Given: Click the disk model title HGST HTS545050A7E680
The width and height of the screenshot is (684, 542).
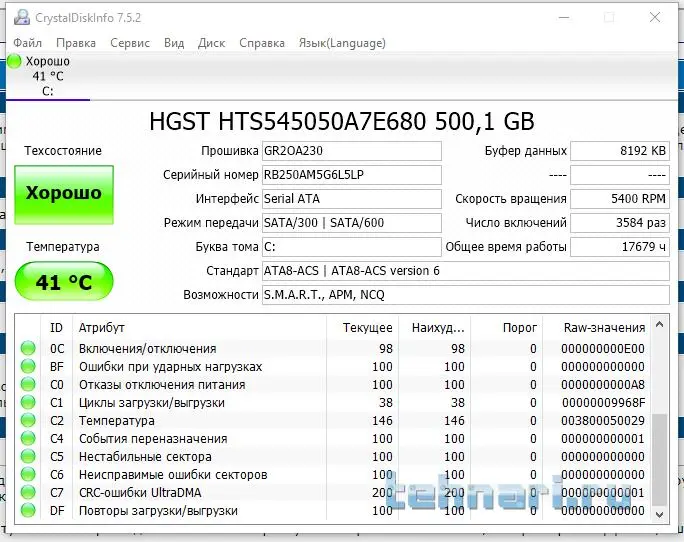Looking at the screenshot, I should point(342,121).
